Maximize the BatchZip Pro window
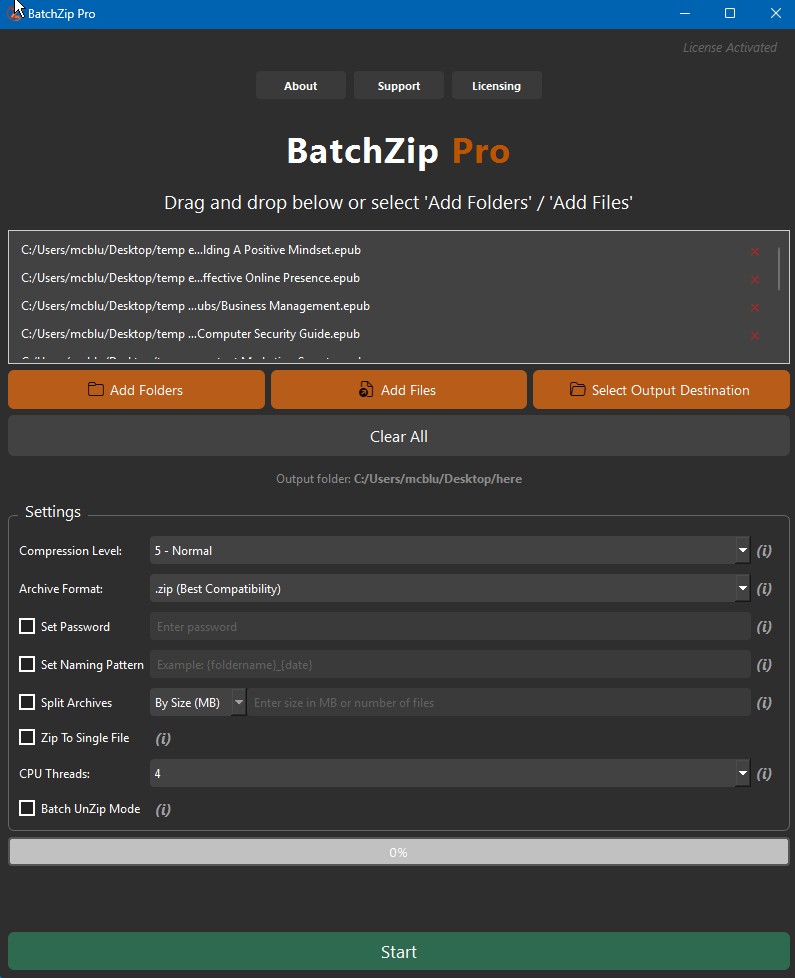The height and width of the screenshot is (978, 795). point(730,14)
